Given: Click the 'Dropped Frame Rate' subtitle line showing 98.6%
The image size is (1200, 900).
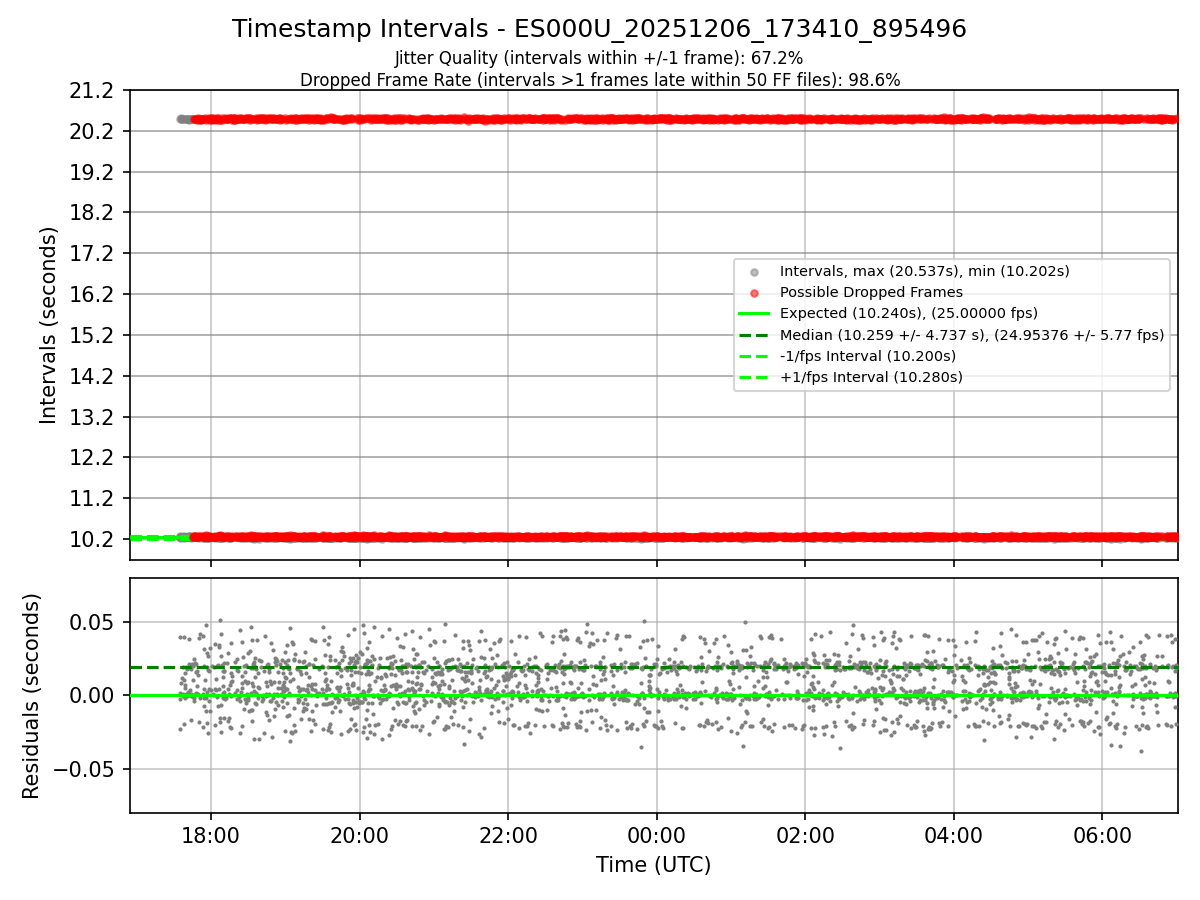Looking at the screenshot, I should click(x=600, y=80).
